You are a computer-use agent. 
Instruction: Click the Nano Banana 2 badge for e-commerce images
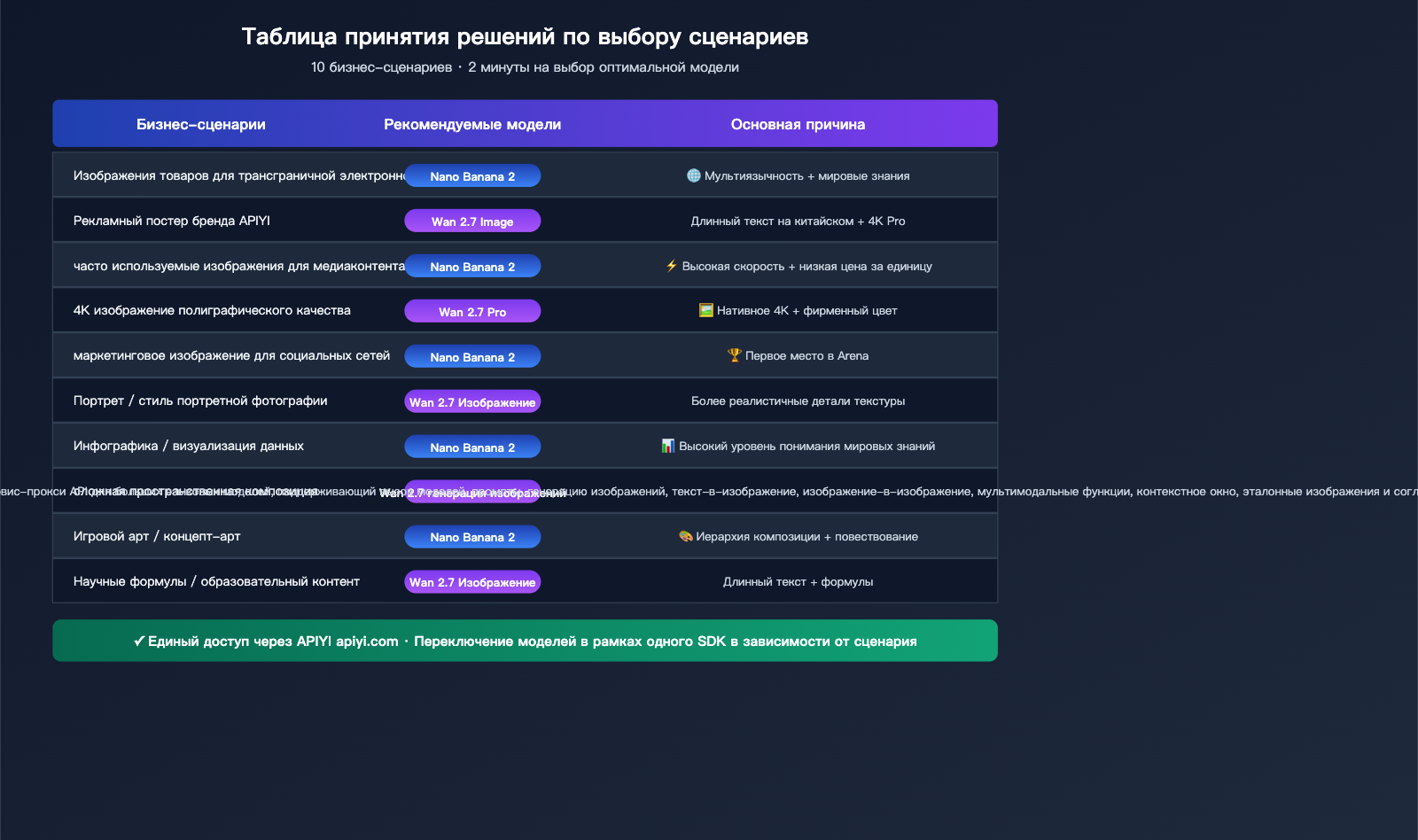point(472,175)
